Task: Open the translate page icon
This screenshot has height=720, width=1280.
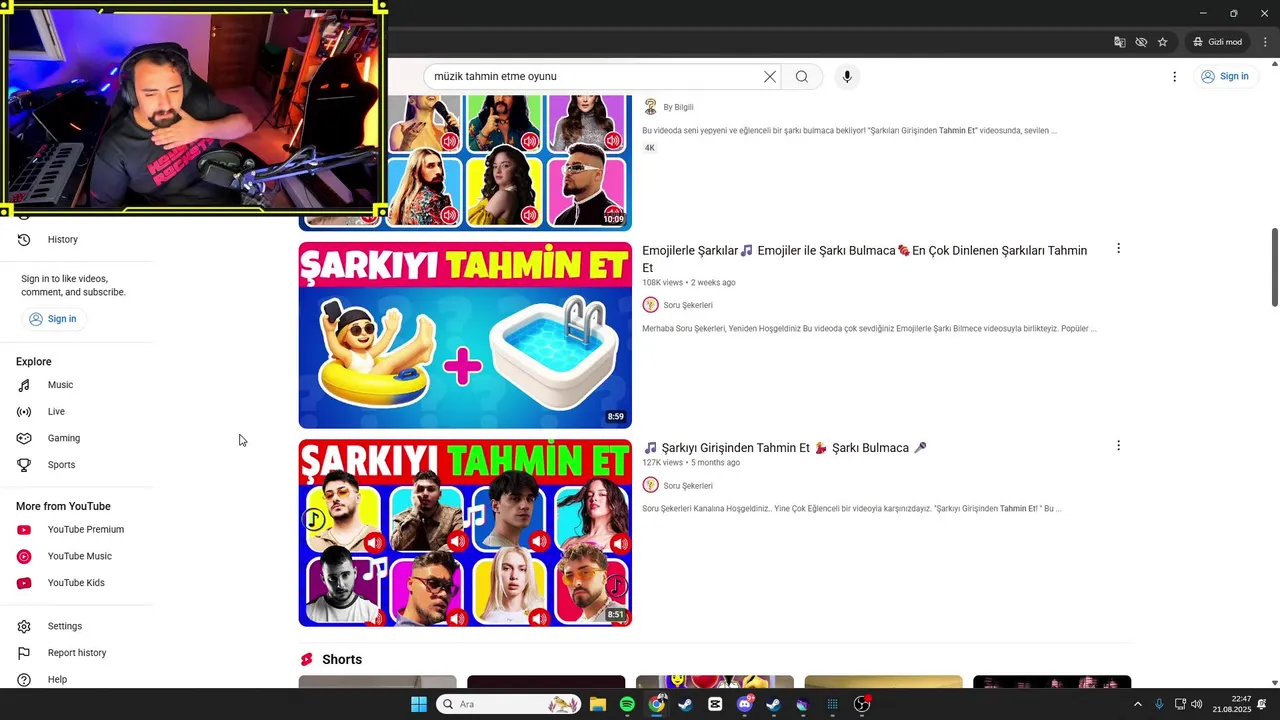Action: coord(1120,42)
